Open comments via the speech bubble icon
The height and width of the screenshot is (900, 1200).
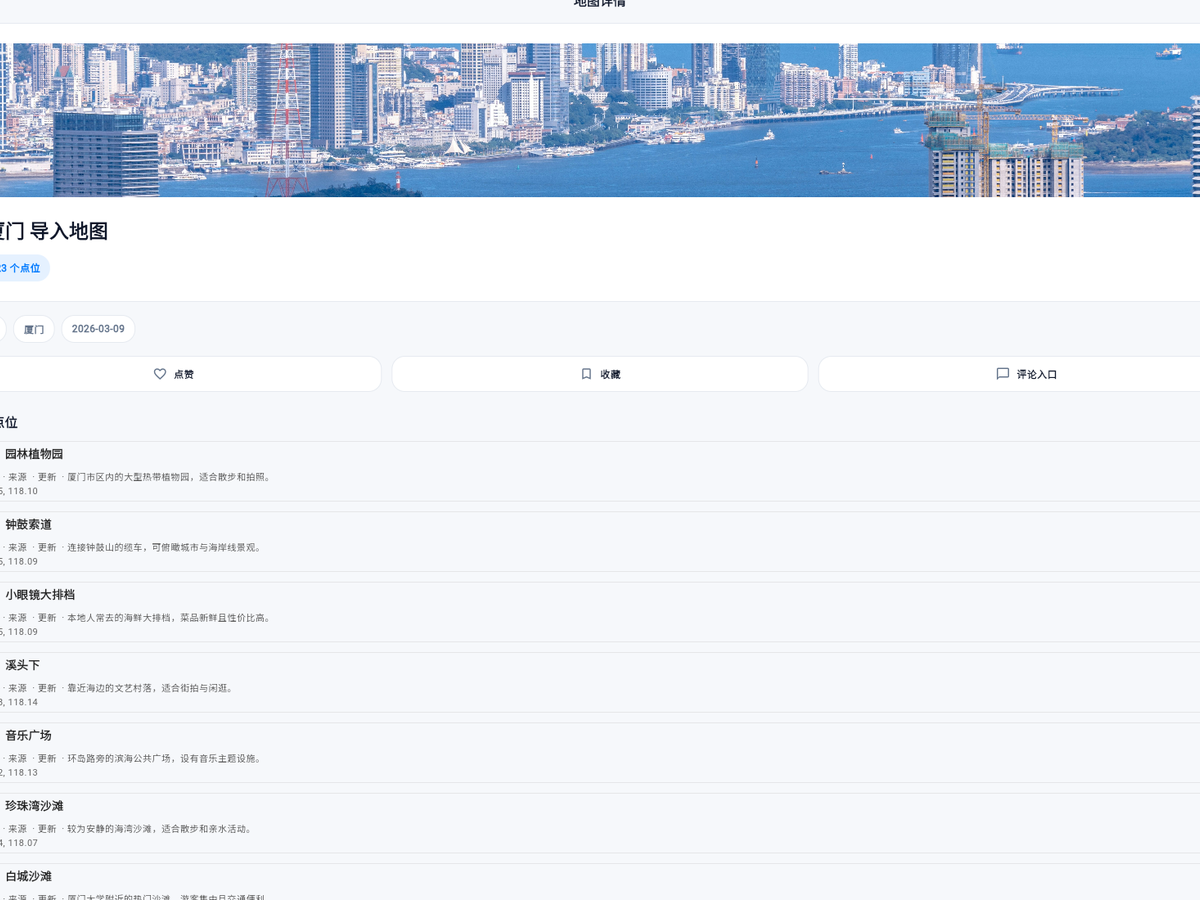point(1002,374)
